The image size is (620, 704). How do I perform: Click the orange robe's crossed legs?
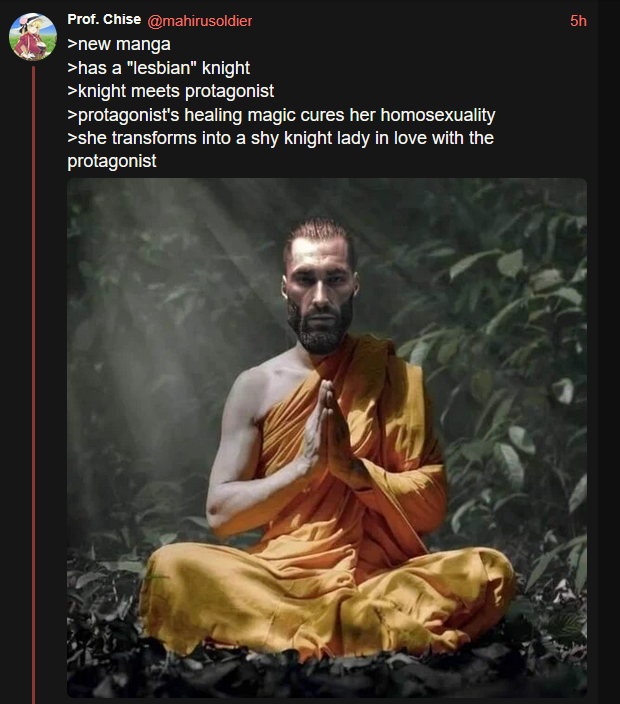pyautogui.click(x=328, y=597)
